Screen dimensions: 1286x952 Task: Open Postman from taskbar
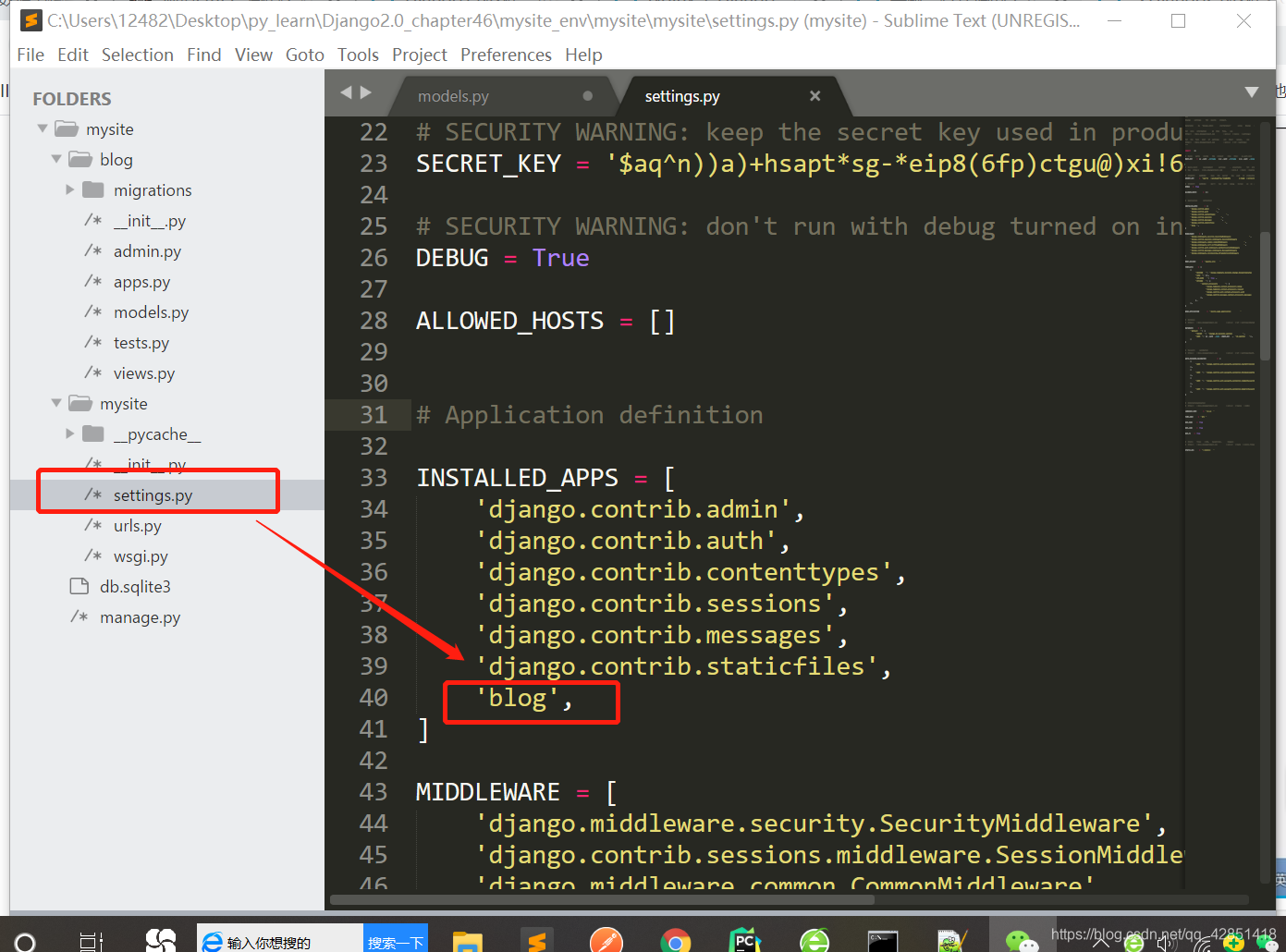pos(606,941)
